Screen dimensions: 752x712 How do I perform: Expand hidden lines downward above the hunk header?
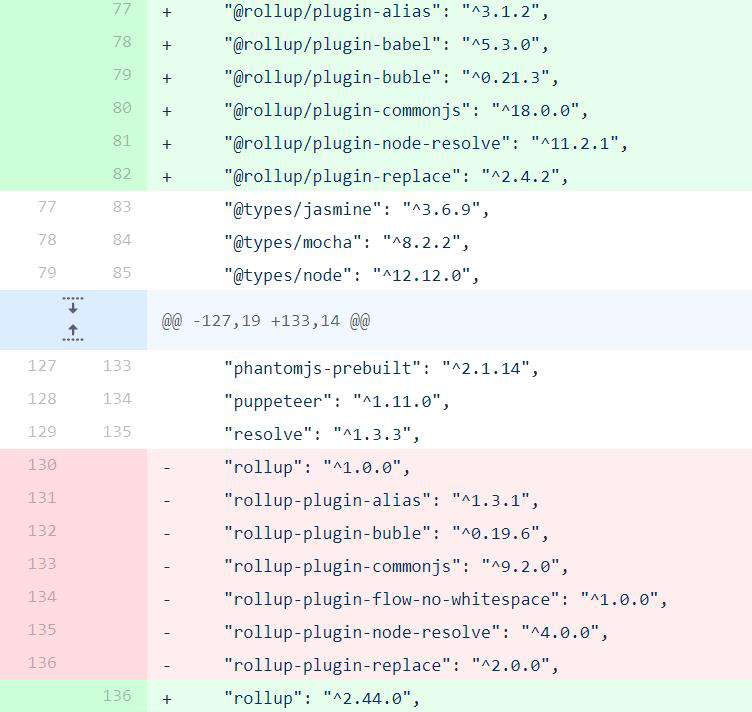click(x=73, y=305)
